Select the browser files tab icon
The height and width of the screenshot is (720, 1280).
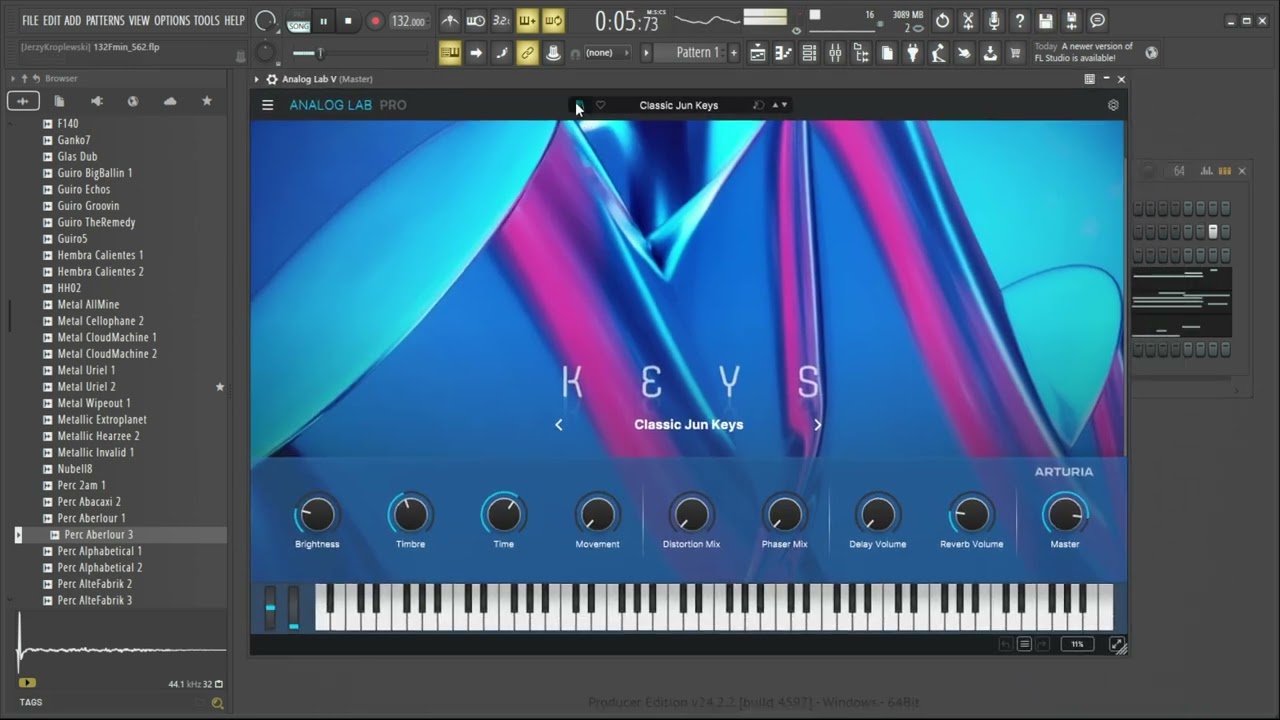[59, 101]
